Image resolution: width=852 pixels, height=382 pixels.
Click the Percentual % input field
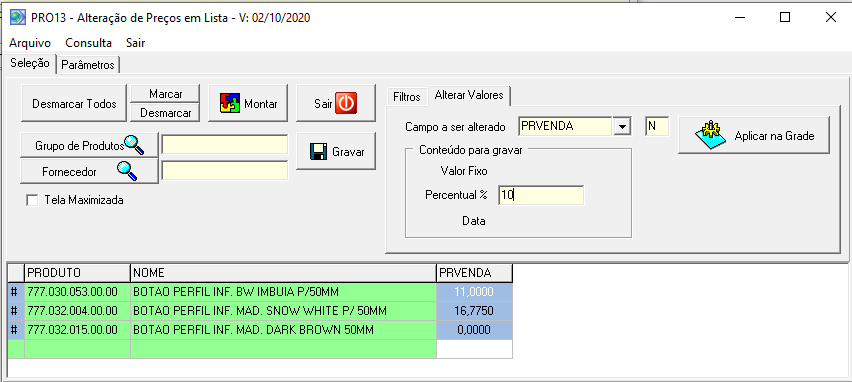tap(541, 196)
